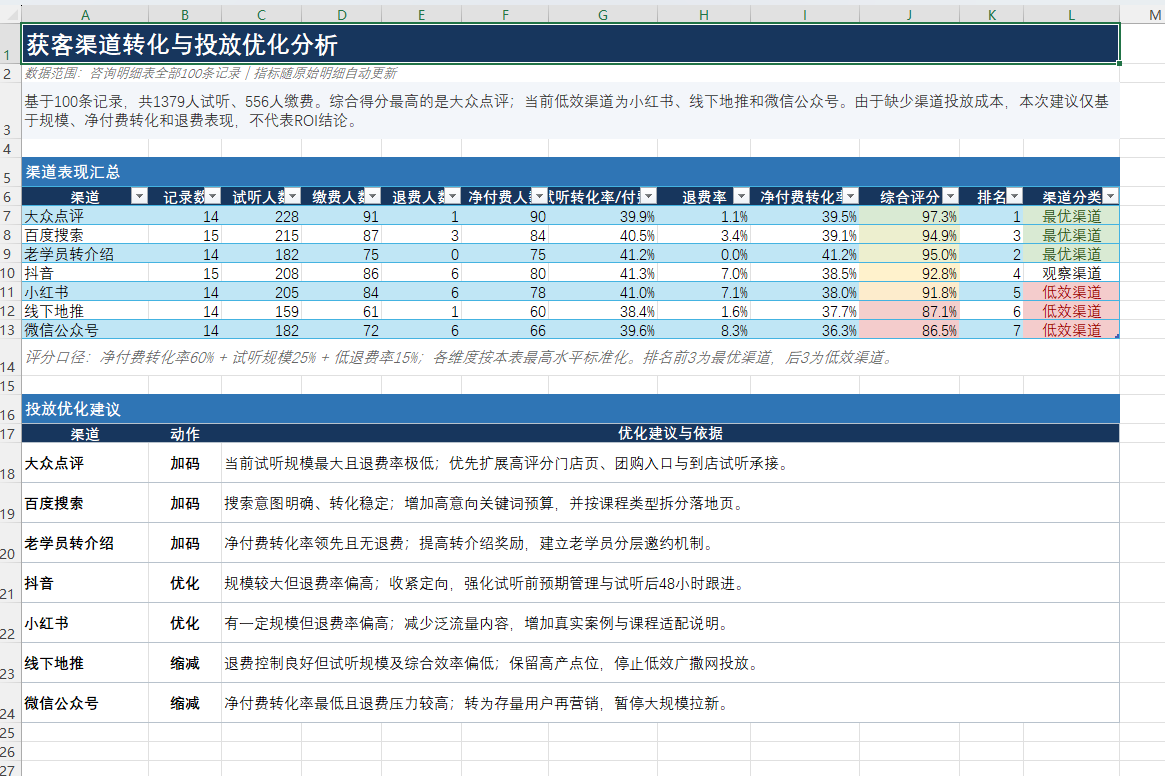
Task: Select the 小红书 cell in row 11
Action: tap(85, 292)
